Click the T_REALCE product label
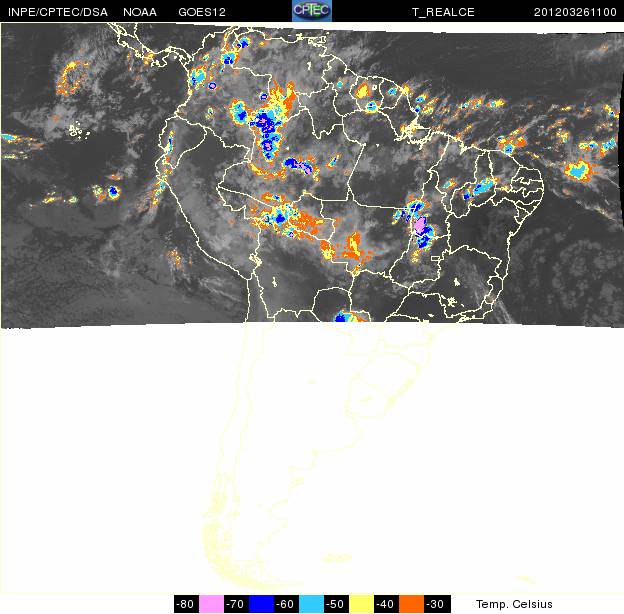This screenshot has width=624, height=614. point(443,12)
